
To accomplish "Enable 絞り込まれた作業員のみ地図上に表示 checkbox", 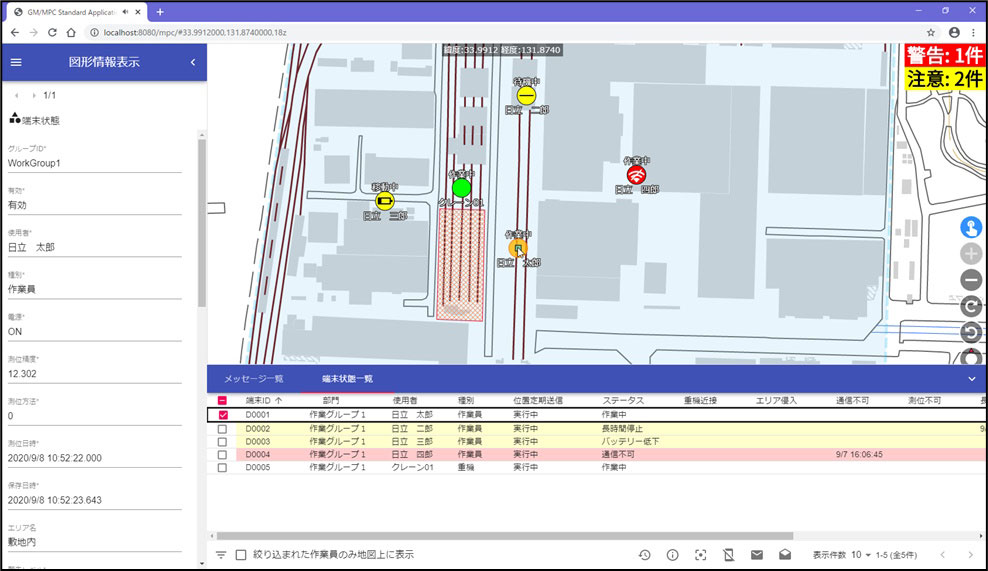I will pos(241,555).
